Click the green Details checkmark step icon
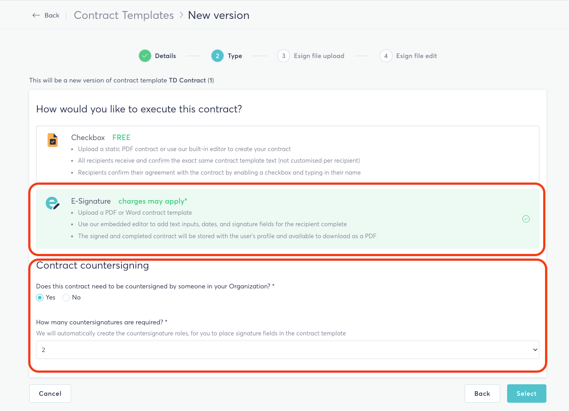 [x=145, y=56]
